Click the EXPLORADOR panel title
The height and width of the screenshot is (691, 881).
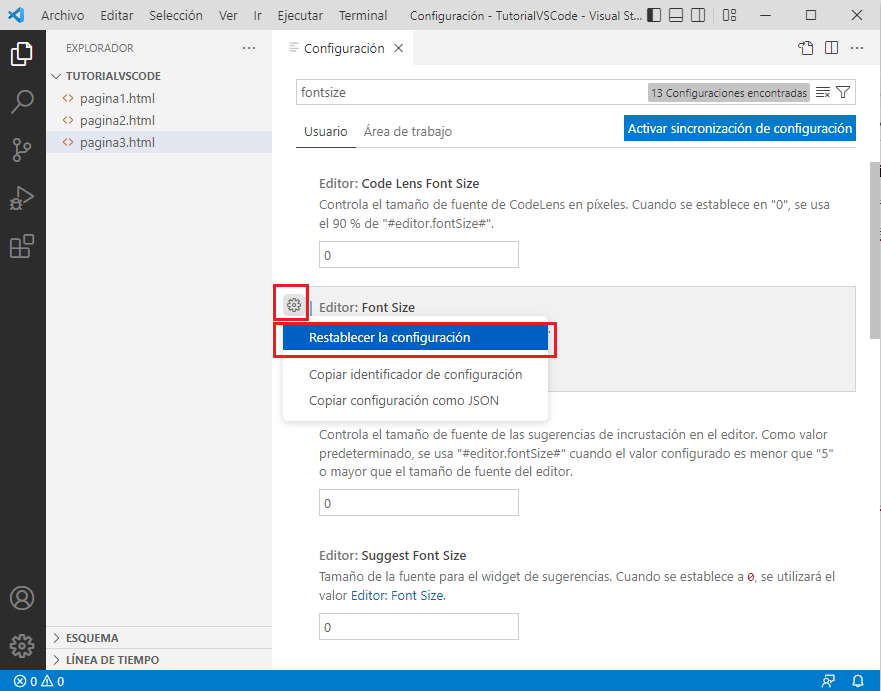point(99,48)
